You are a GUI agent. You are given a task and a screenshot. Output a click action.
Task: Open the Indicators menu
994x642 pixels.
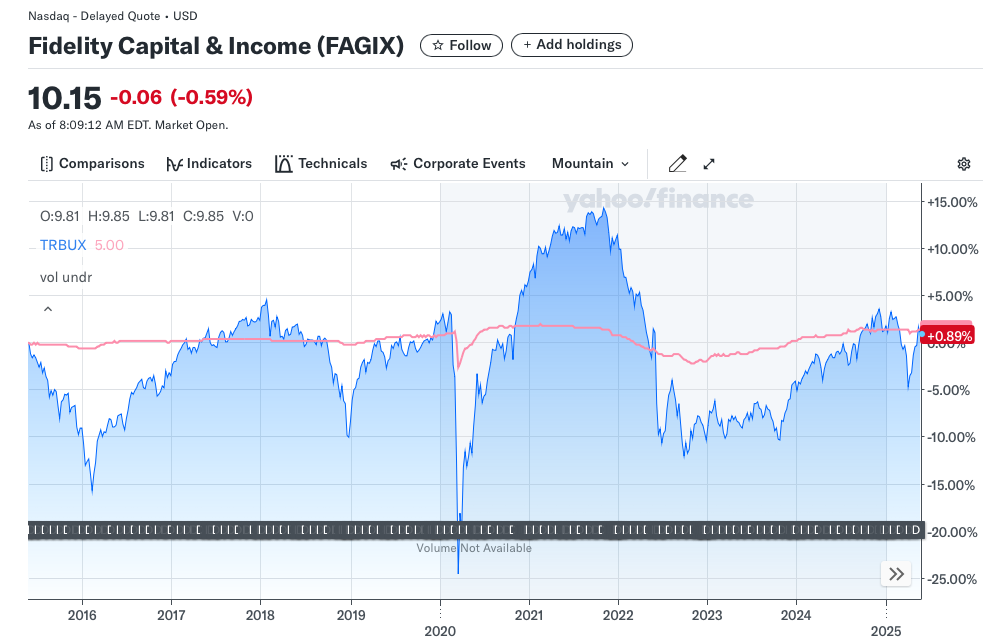(209, 164)
